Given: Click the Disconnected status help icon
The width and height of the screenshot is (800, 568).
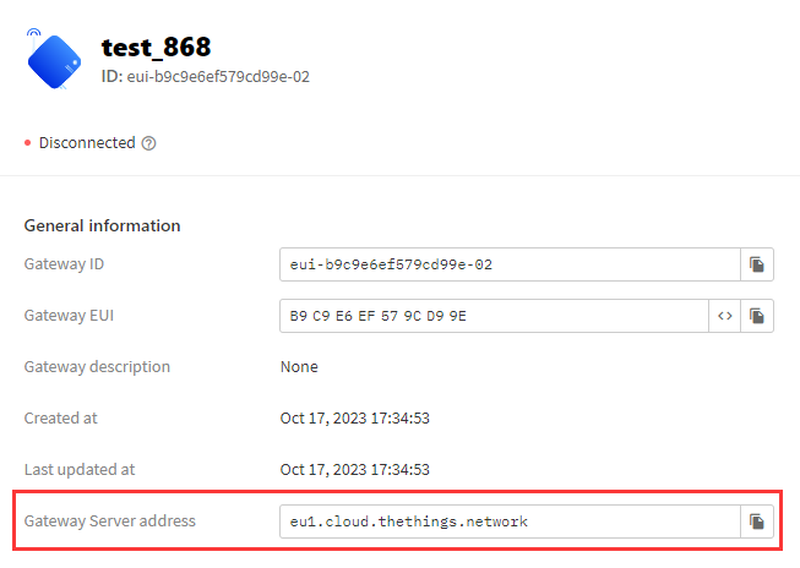Looking at the screenshot, I should 149,143.
